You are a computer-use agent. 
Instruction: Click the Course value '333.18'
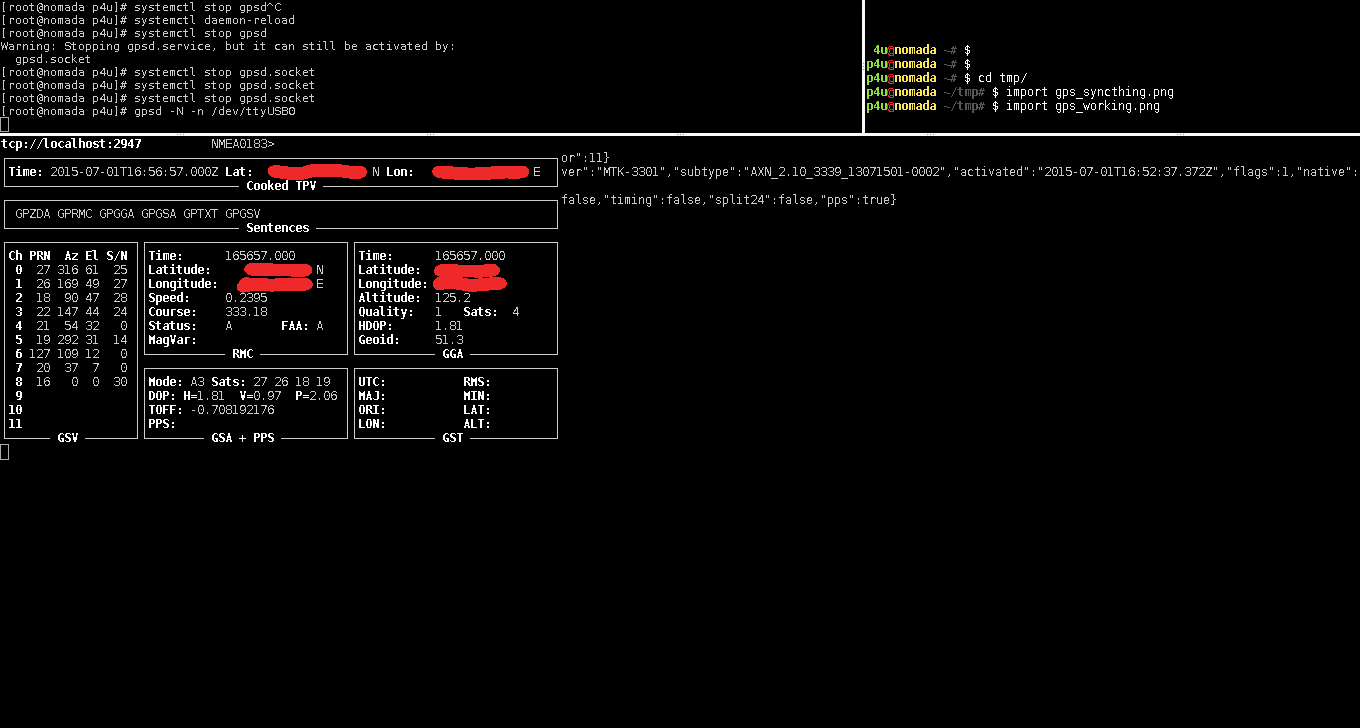click(x=246, y=312)
